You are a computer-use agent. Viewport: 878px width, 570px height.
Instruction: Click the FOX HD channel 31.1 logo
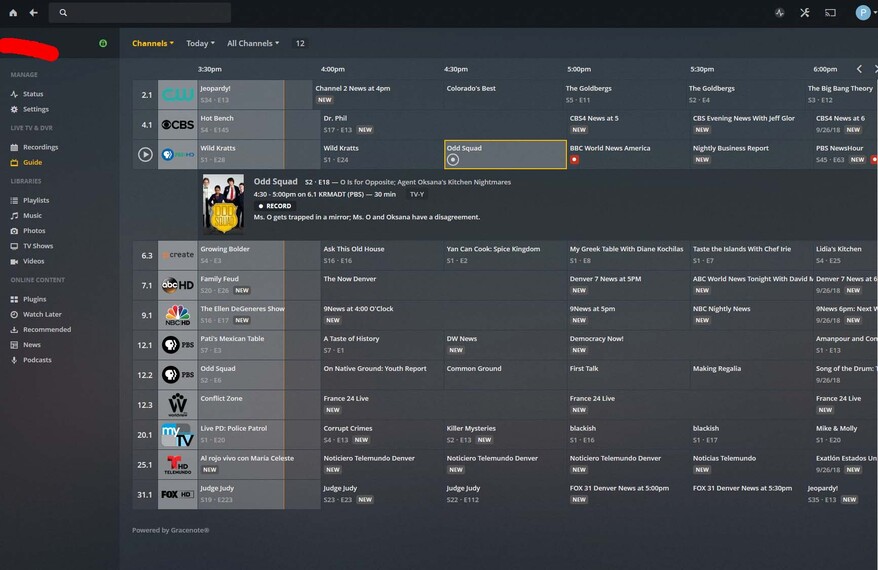178,494
